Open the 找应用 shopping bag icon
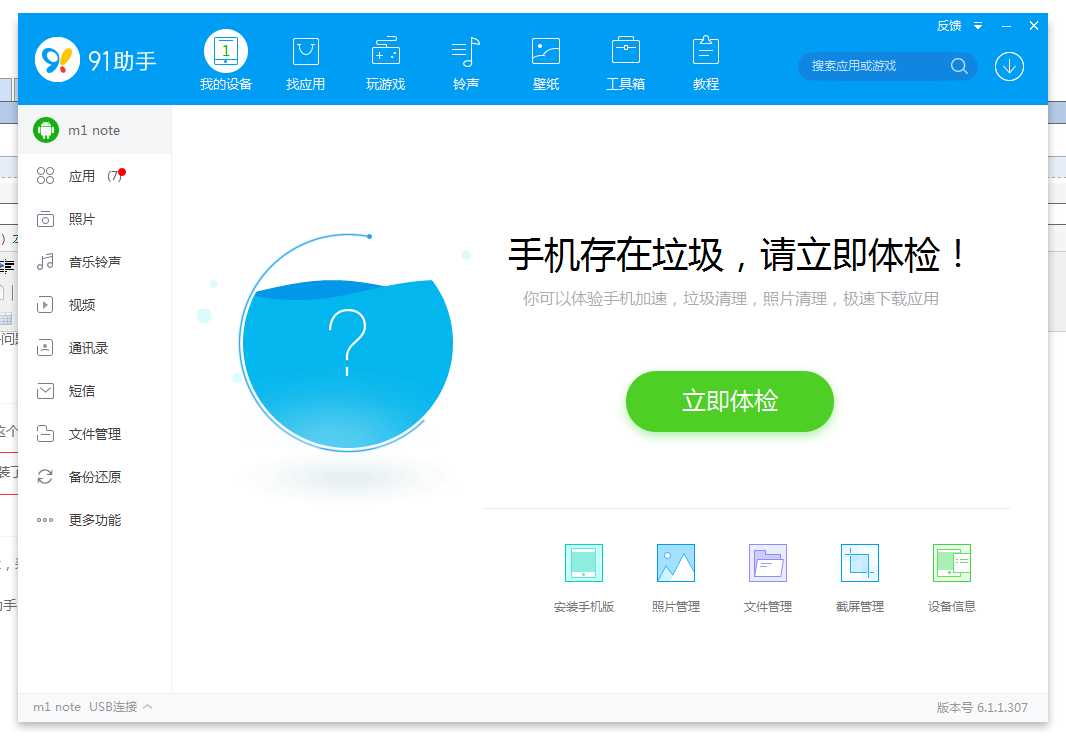The image size is (1066, 745). [306, 52]
